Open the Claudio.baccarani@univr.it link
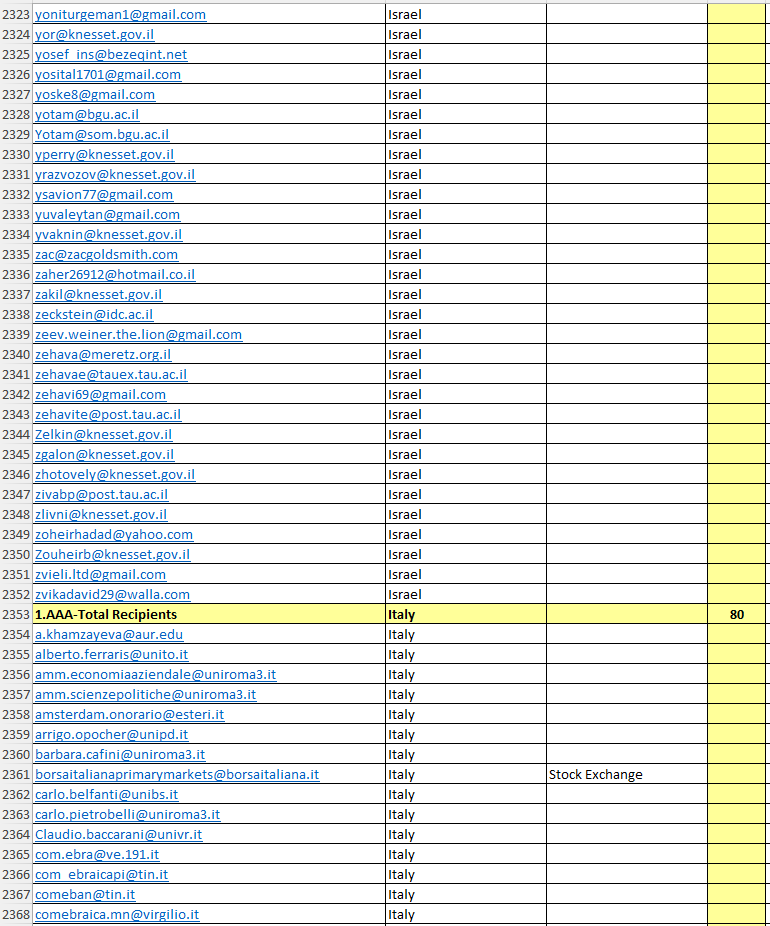 (x=119, y=835)
